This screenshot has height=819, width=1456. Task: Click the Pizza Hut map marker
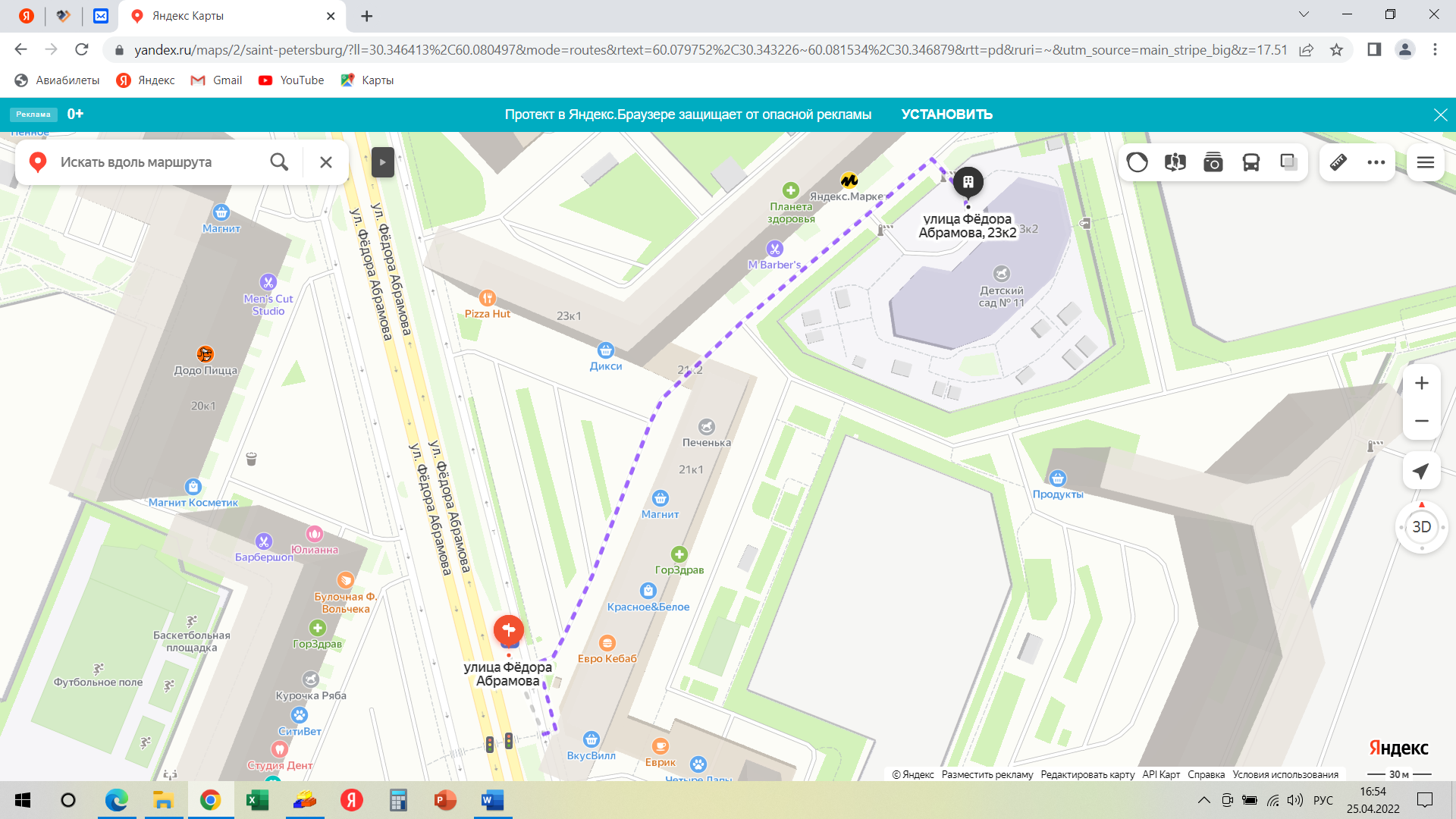point(487,298)
